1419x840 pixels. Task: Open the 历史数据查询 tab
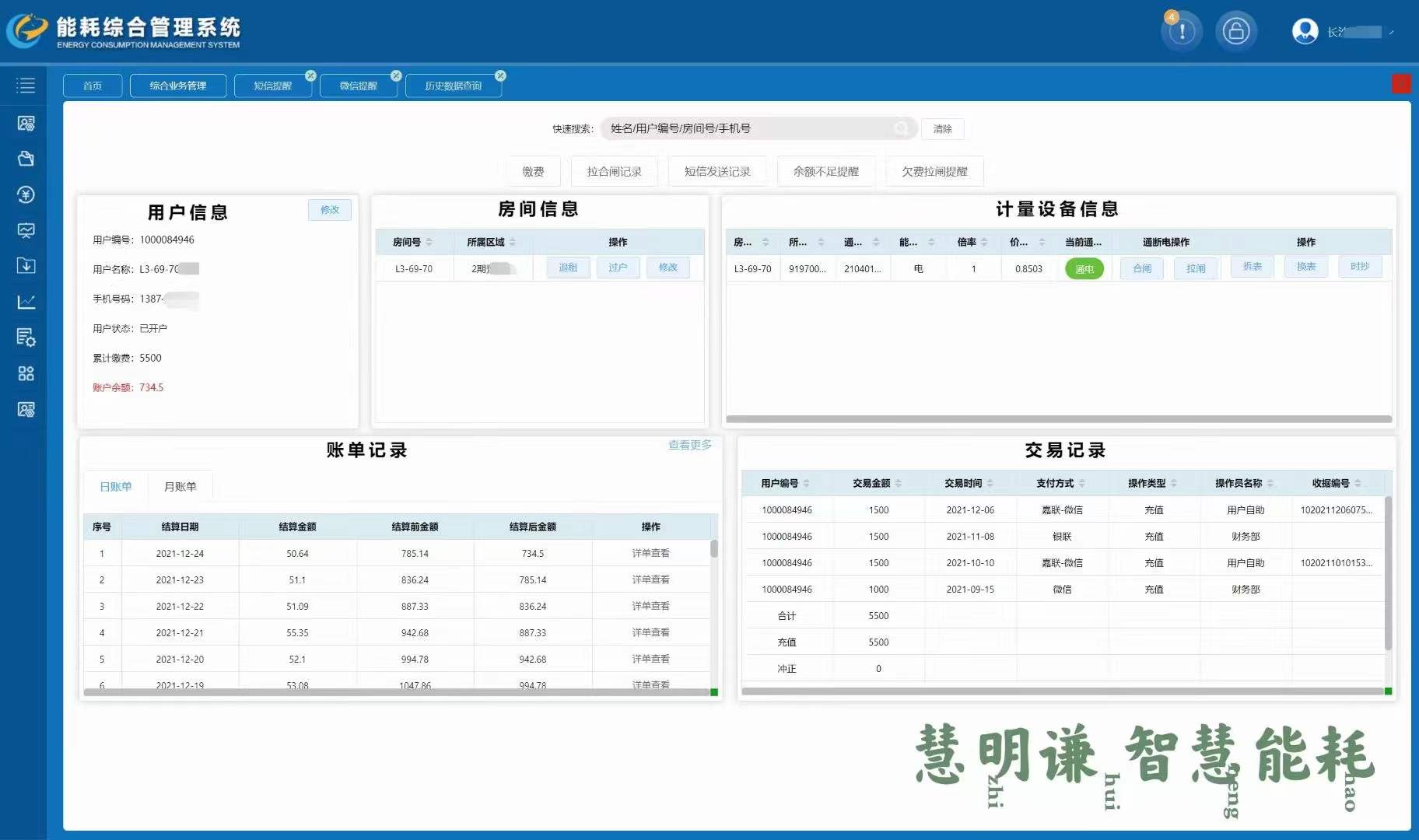coord(453,86)
